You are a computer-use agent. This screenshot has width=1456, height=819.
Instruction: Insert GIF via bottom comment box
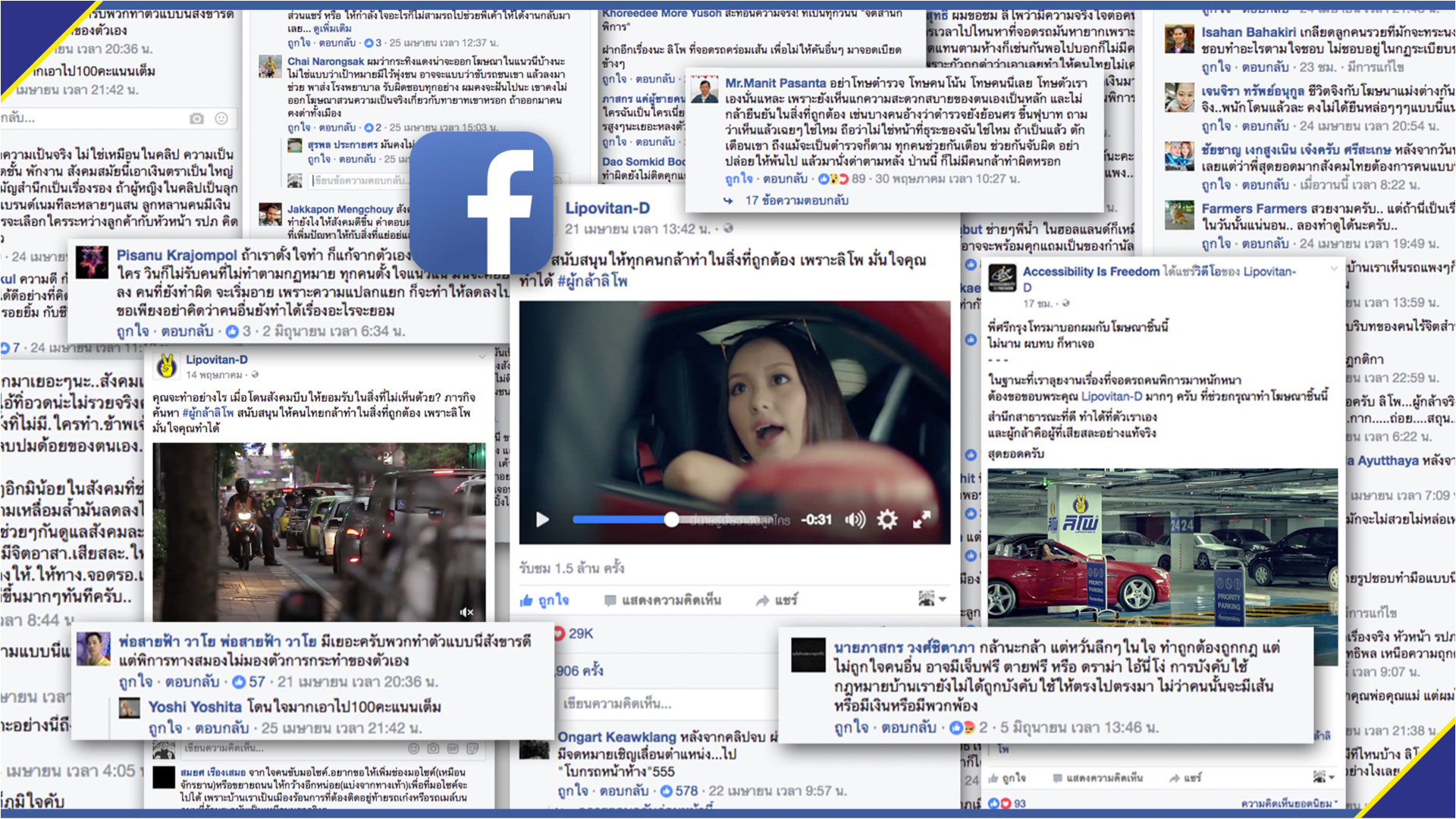point(453,748)
